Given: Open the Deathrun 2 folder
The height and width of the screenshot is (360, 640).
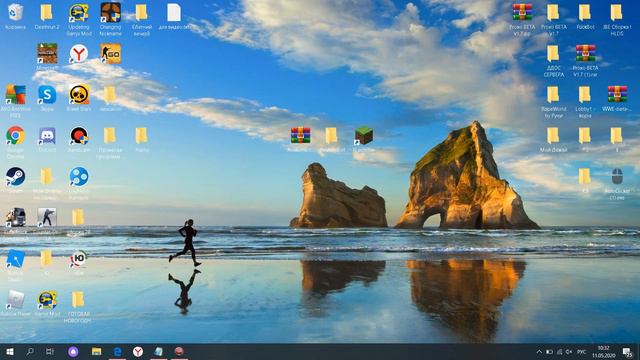Looking at the screenshot, I should tap(47, 13).
